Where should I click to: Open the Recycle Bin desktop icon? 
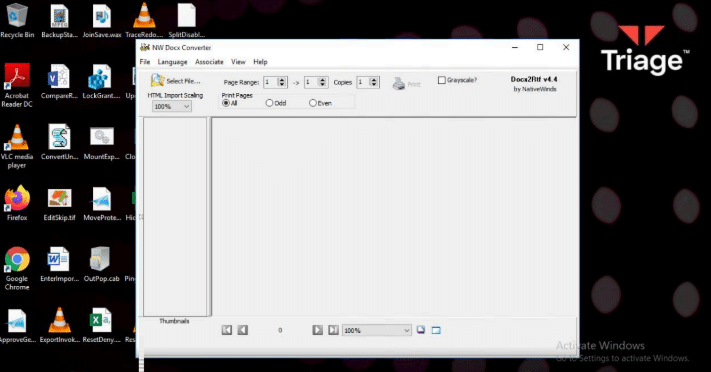(x=17, y=20)
